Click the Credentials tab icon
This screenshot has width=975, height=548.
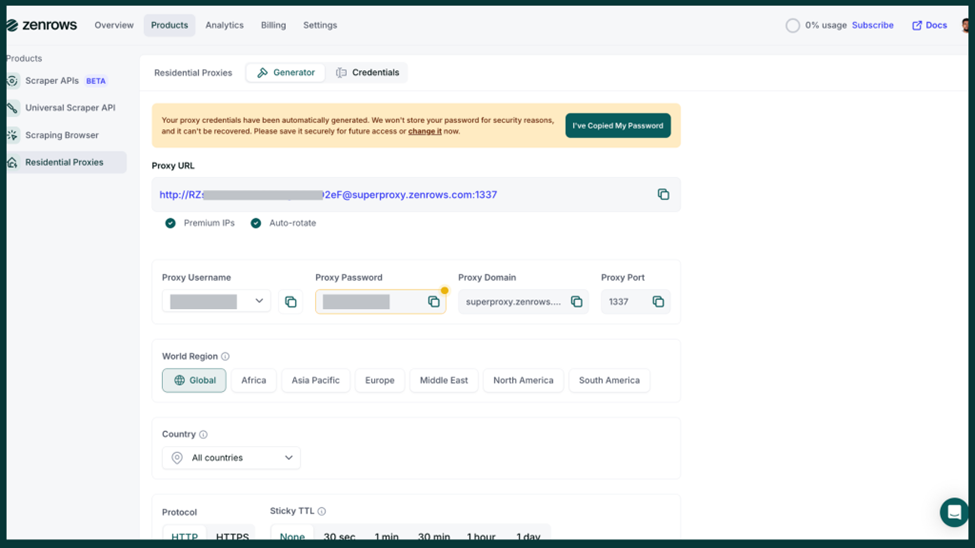(x=341, y=73)
